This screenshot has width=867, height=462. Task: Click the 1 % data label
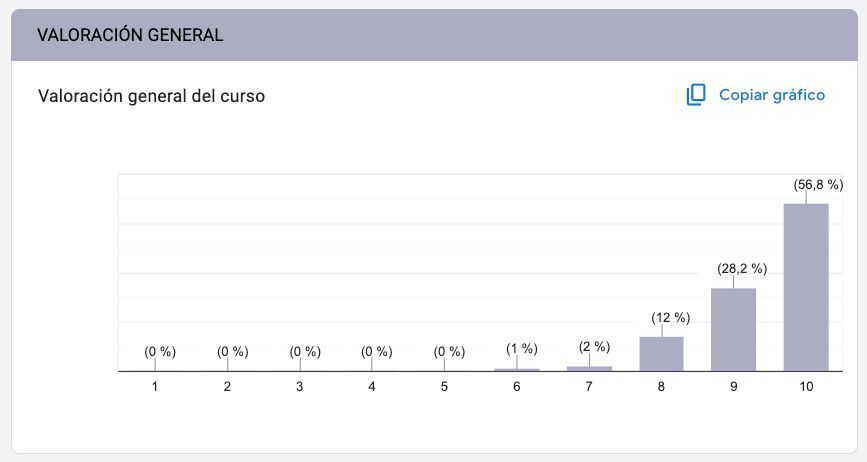point(521,349)
